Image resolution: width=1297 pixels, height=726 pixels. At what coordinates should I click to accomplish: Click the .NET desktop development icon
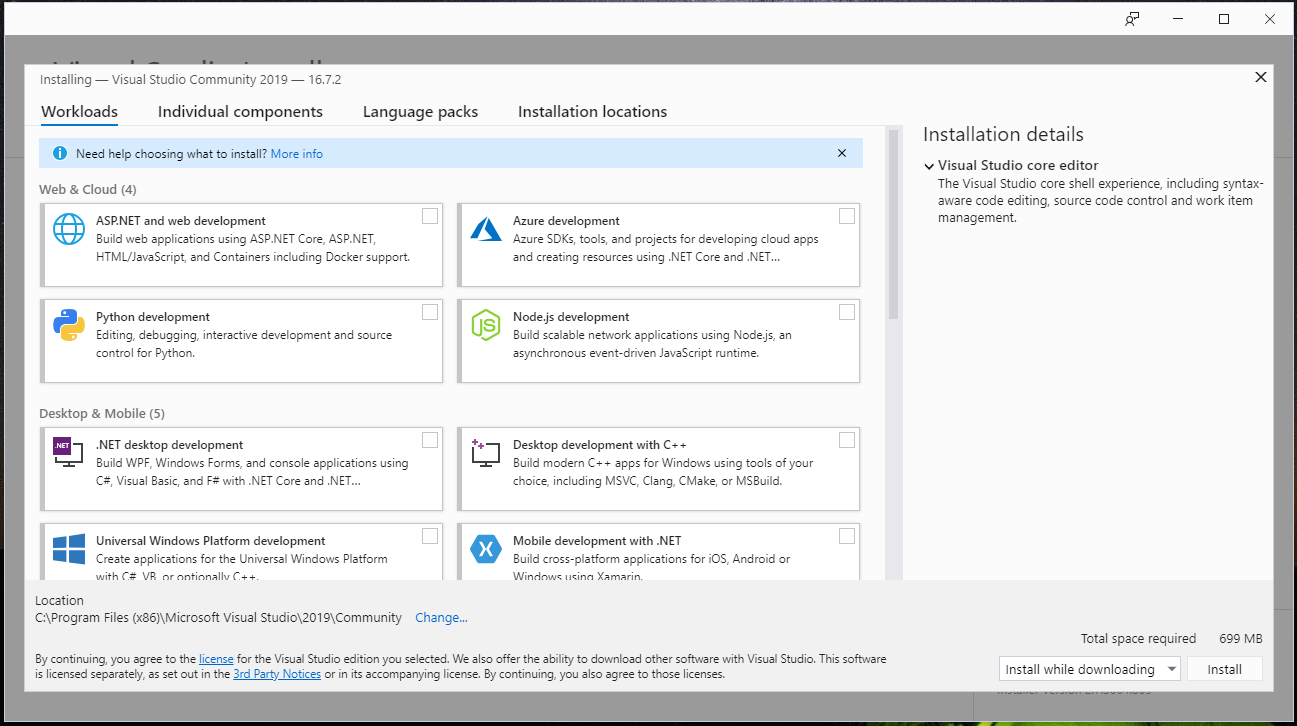point(69,453)
